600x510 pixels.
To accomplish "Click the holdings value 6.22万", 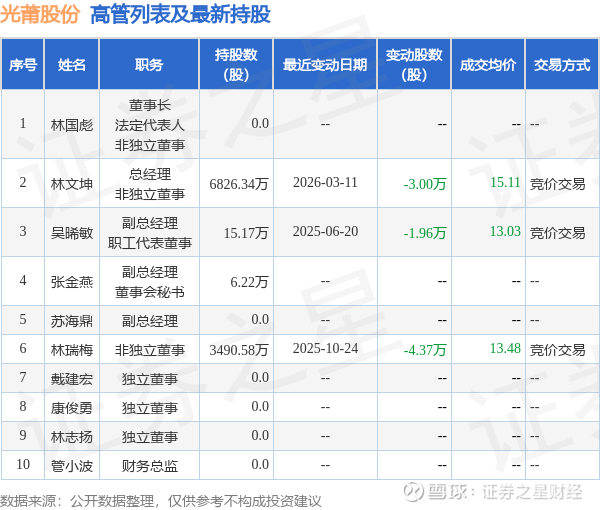I will coord(249,282).
